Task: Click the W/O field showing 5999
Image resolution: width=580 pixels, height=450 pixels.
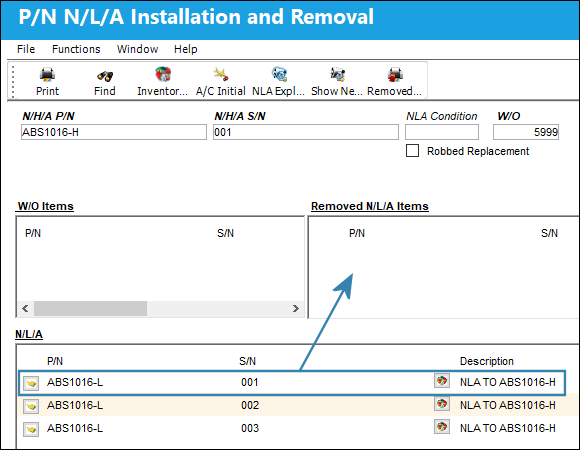Action: (526, 132)
